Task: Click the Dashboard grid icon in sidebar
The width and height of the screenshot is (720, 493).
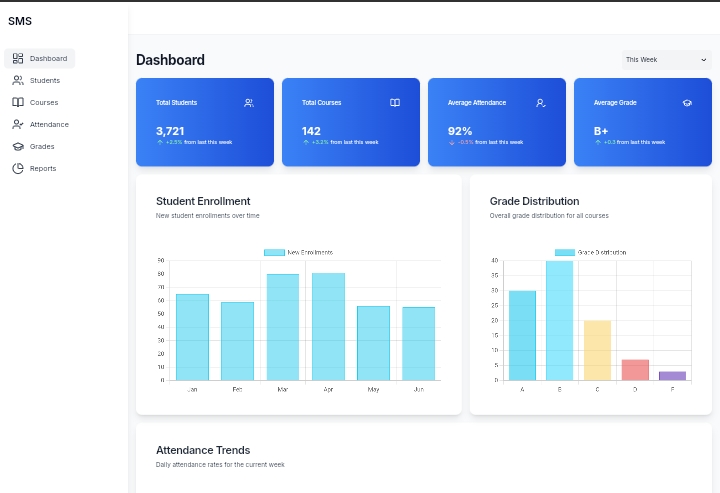Action: click(18, 58)
